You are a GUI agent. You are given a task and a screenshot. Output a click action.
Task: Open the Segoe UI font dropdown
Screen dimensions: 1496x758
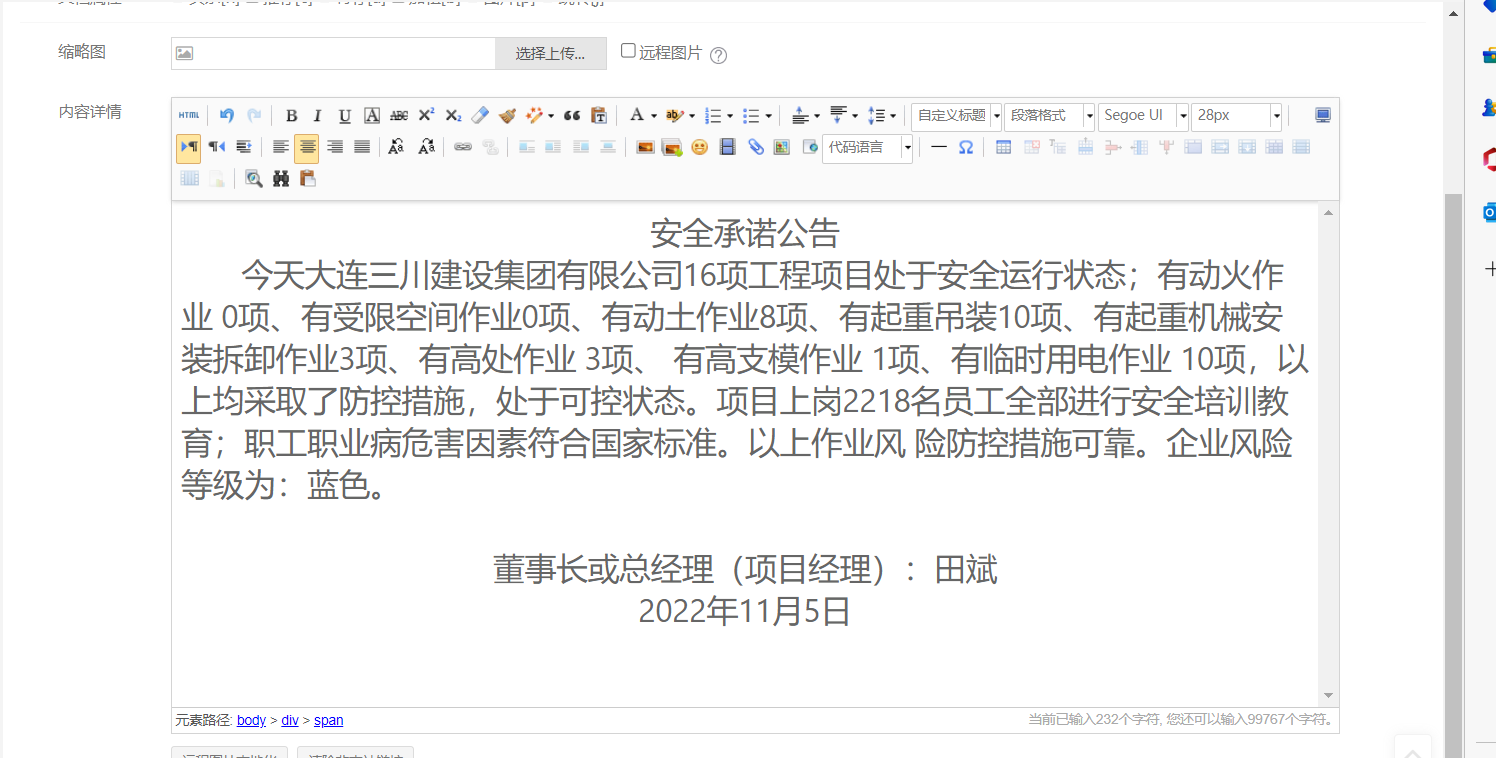1143,116
